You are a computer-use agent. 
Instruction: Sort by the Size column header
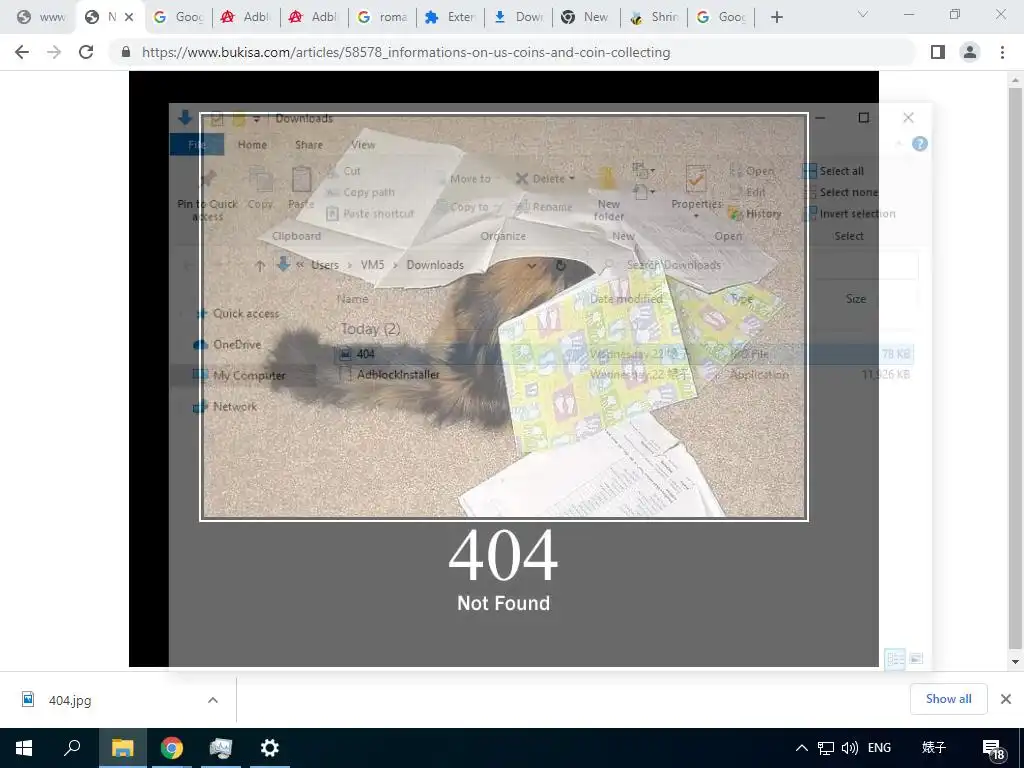tap(856, 298)
